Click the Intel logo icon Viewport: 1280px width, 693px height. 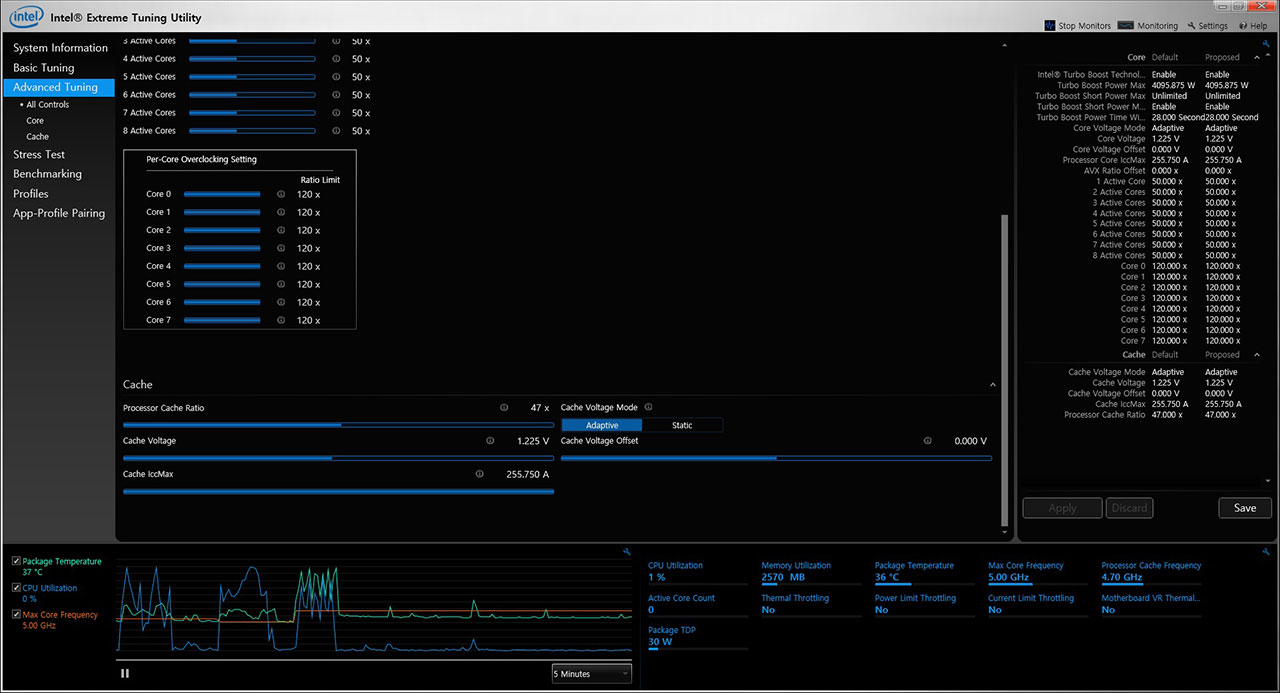click(26, 16)
